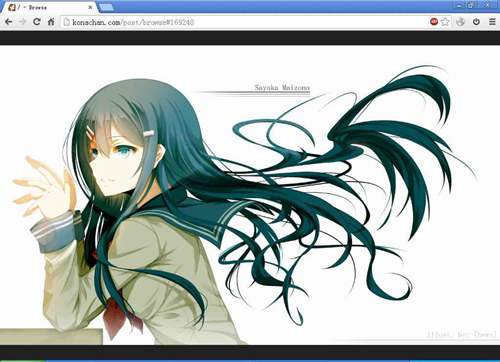This screenshot has height=362, width=500.
Task: Reload the current page
Action: pyautogui.click(x=37, y=22)
